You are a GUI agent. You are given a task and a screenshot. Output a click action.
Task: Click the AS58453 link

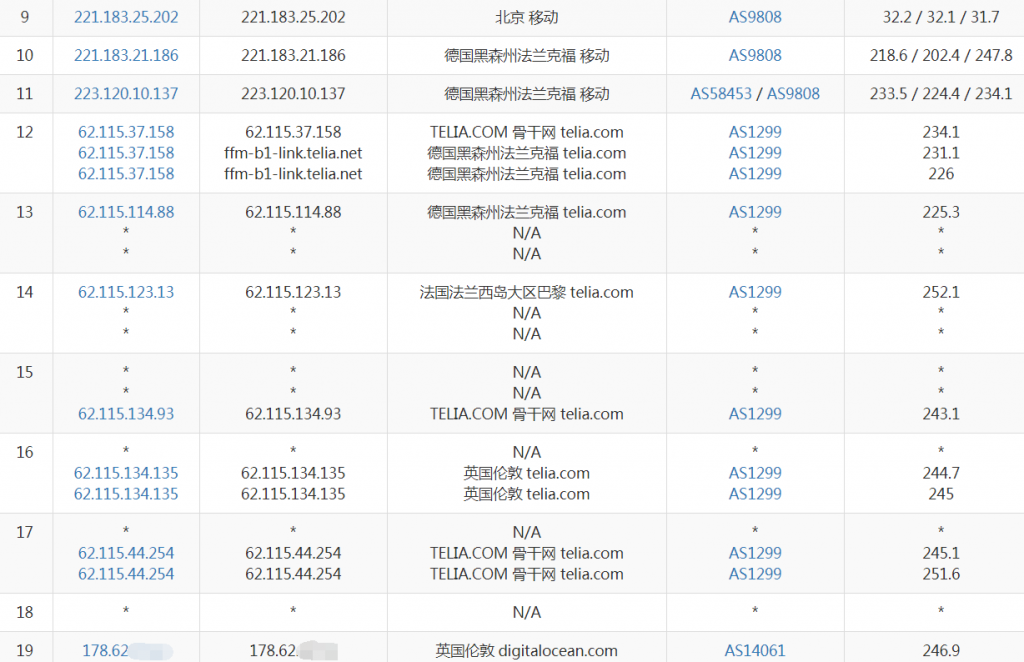click(x=721, y=93)
